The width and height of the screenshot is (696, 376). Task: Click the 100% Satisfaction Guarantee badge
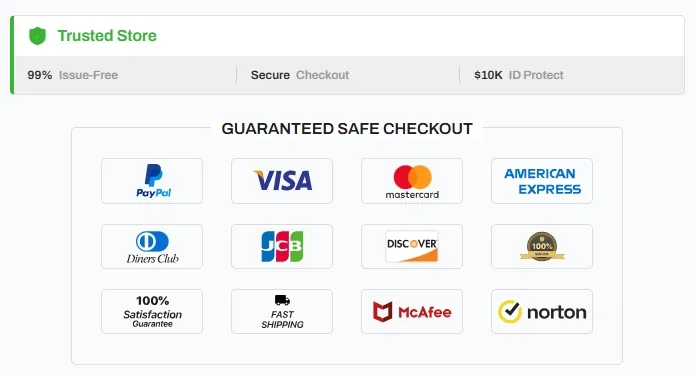[152, 312]
